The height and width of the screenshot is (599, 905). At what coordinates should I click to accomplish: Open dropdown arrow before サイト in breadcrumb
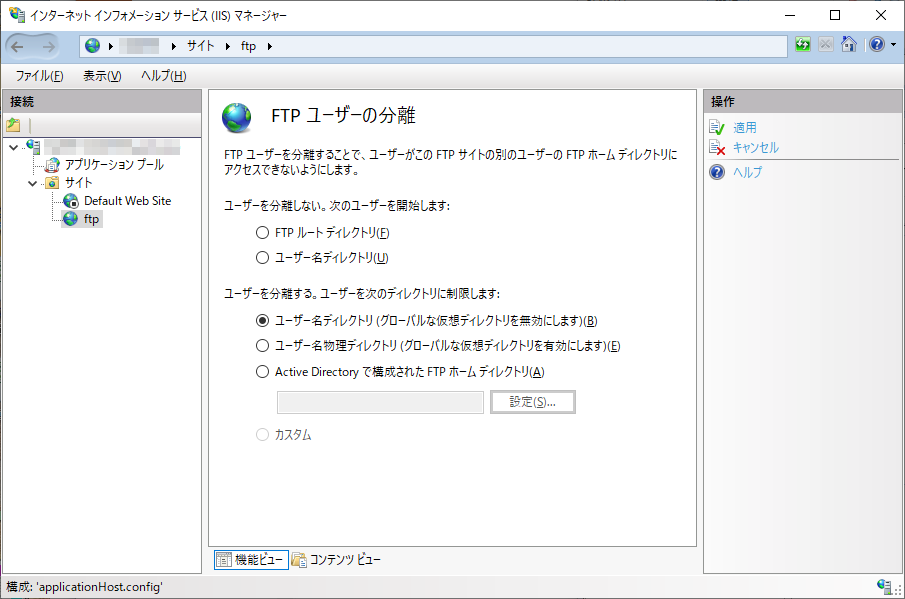[x=173, y=46]
